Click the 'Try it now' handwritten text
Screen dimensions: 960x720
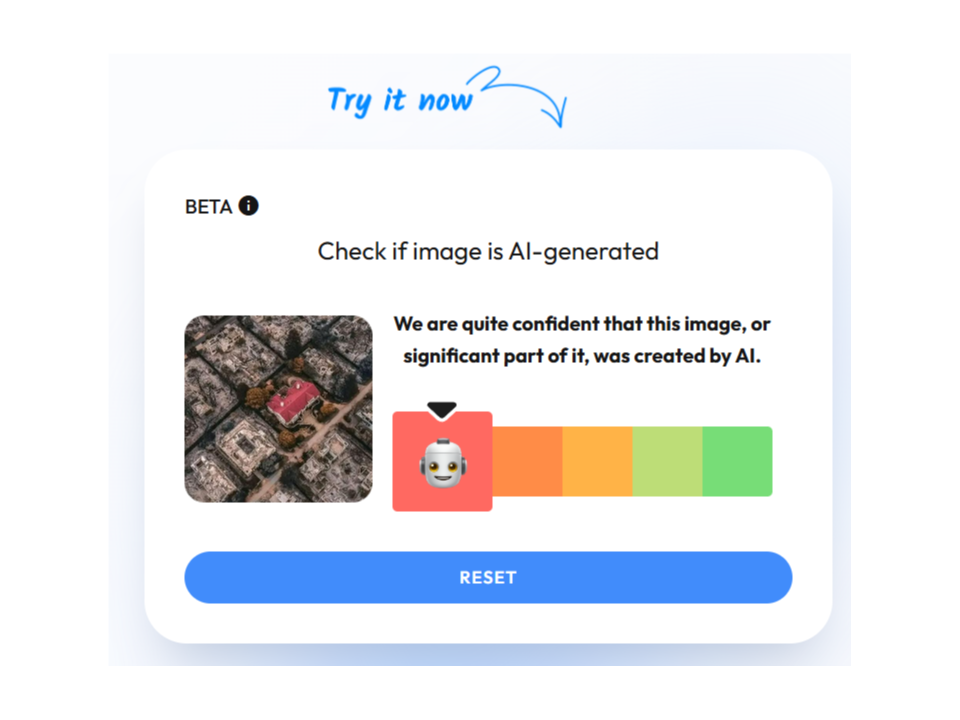400,100
